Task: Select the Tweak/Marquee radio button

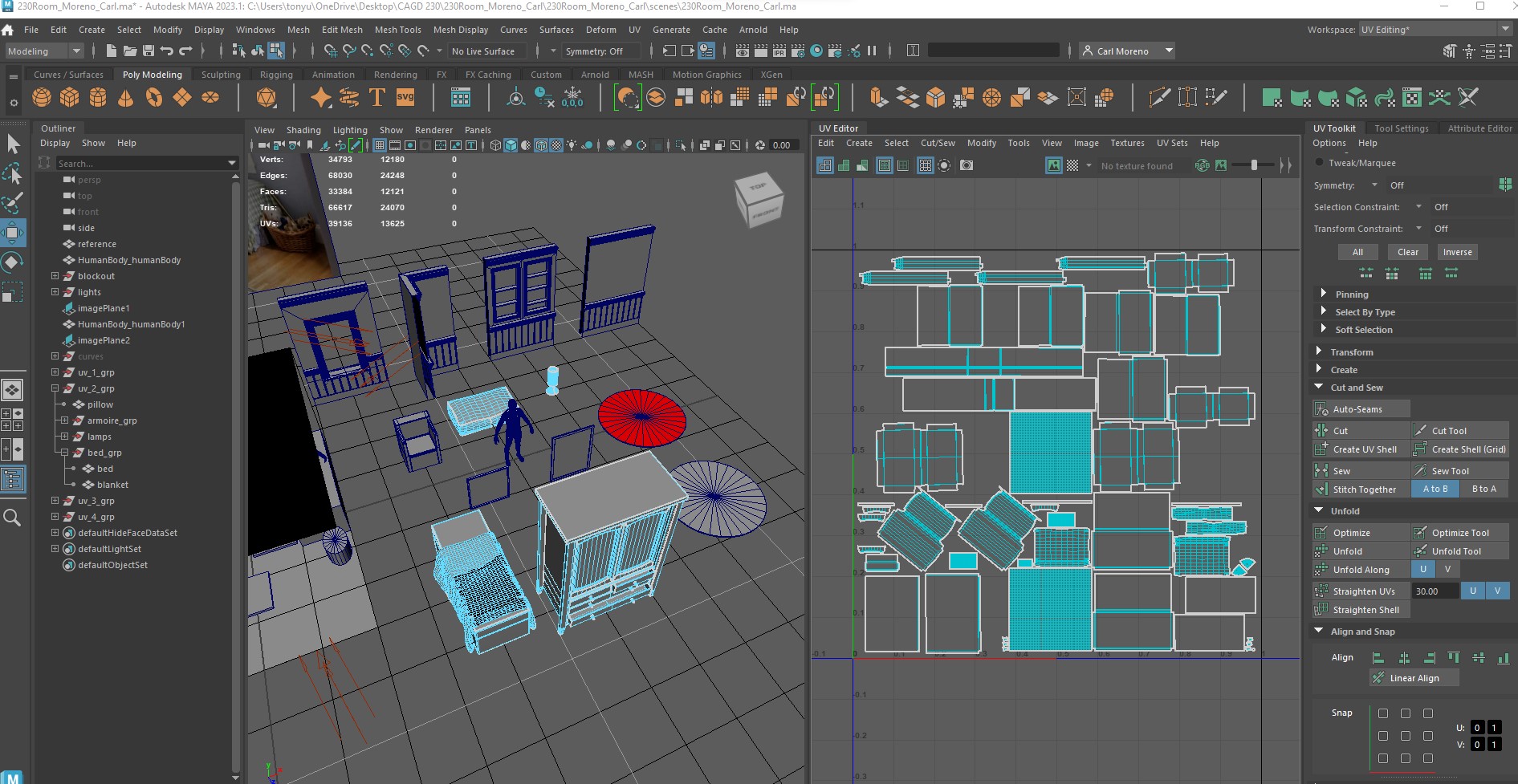Action: pos(1319,163)
